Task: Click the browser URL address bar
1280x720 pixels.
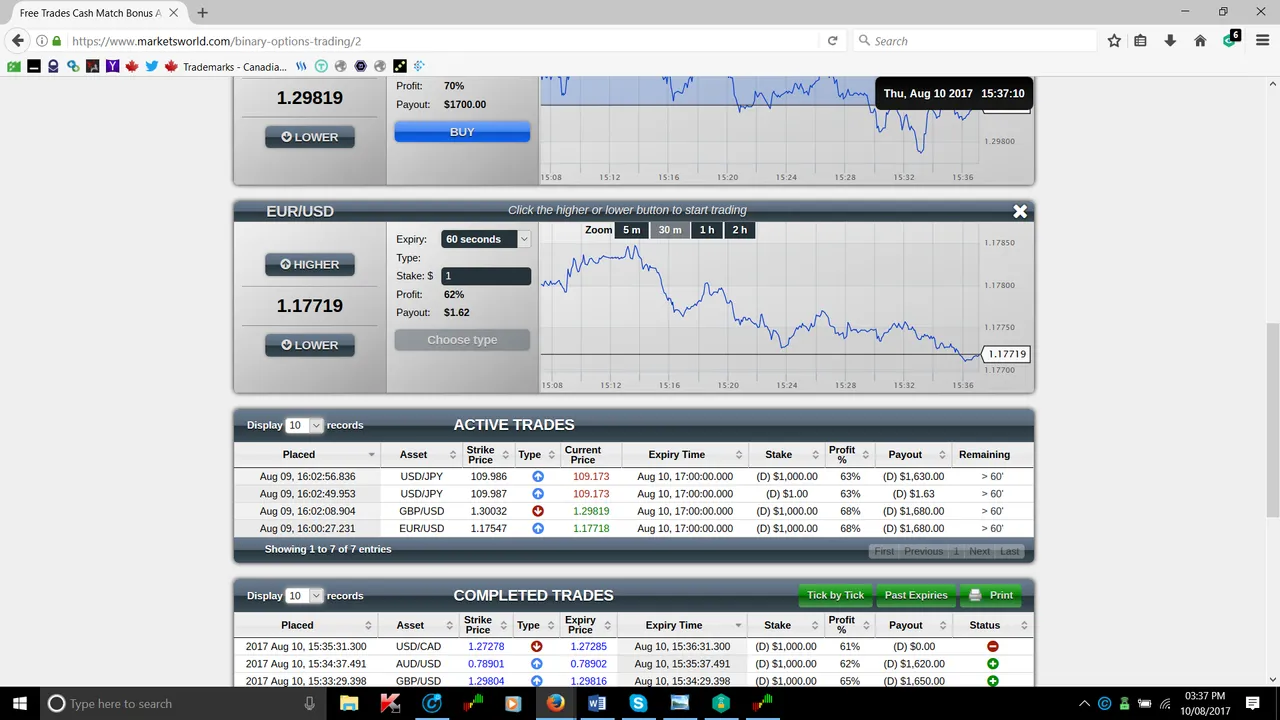Action: [440, 41]
